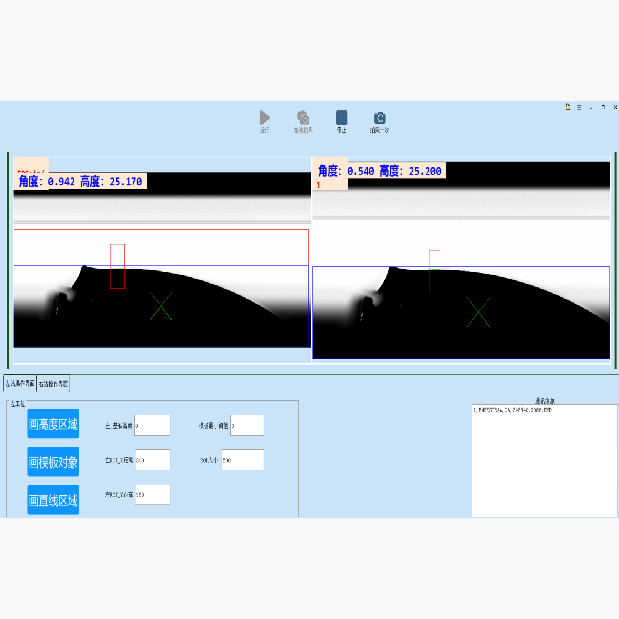
Task: Click the top-right input field showing 0
Action: click(247, 425)
